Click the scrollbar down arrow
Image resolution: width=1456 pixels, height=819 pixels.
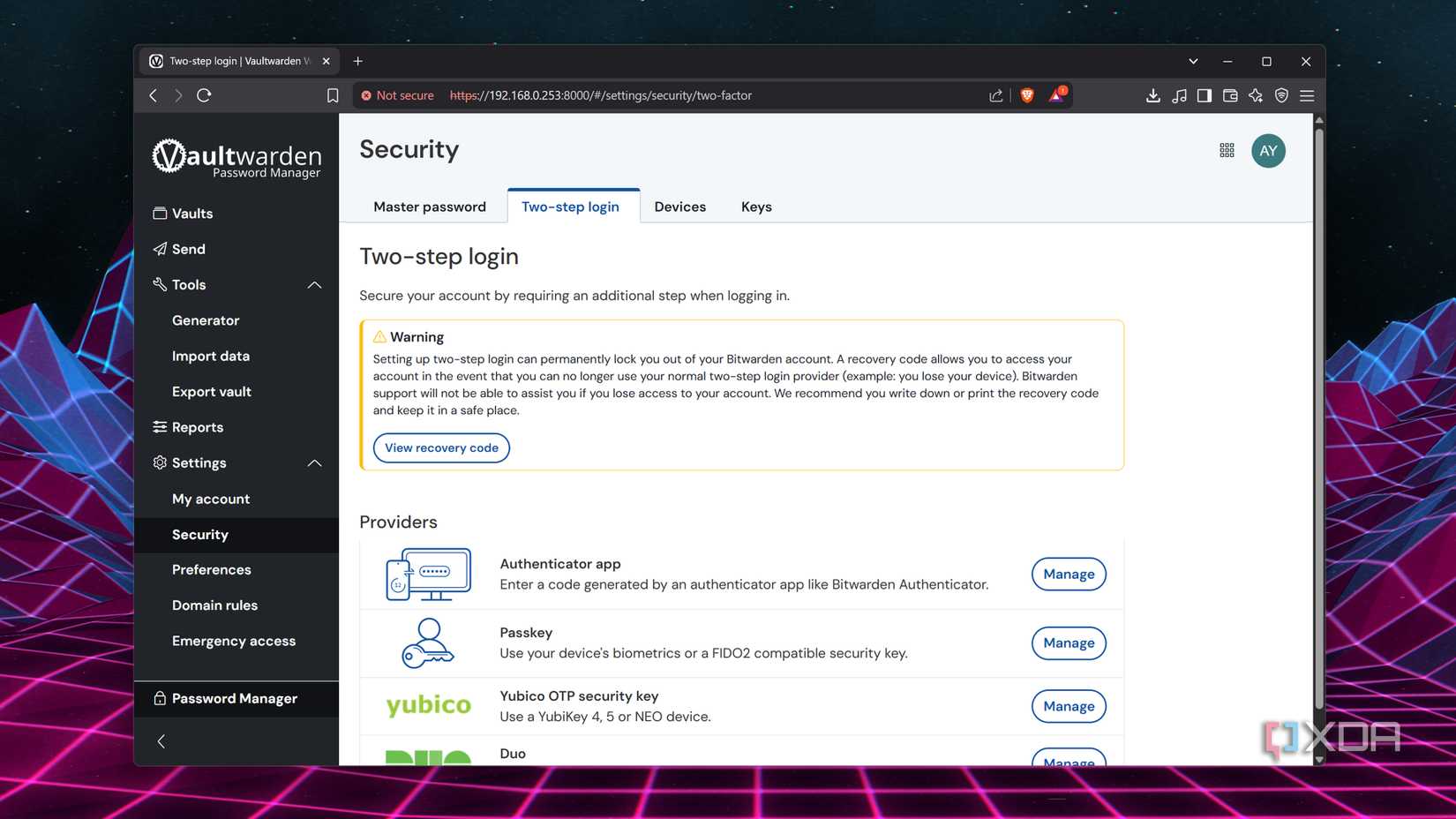click(x=1319, y=759)
